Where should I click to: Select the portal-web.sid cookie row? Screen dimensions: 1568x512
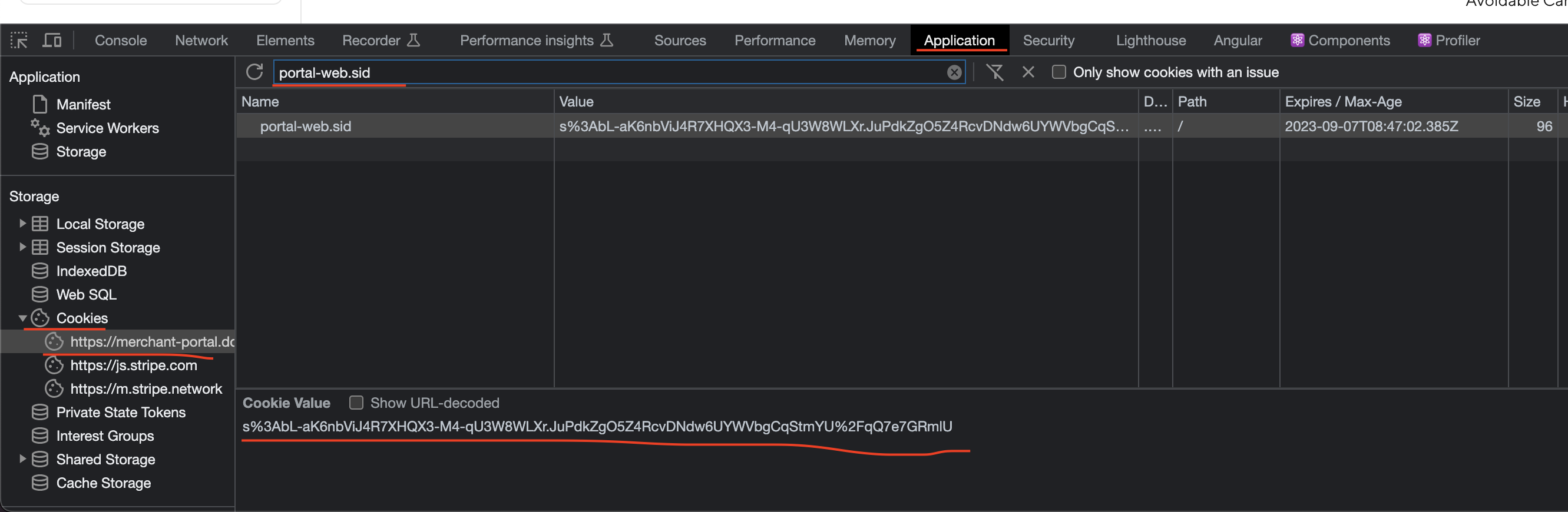[306, 127]
